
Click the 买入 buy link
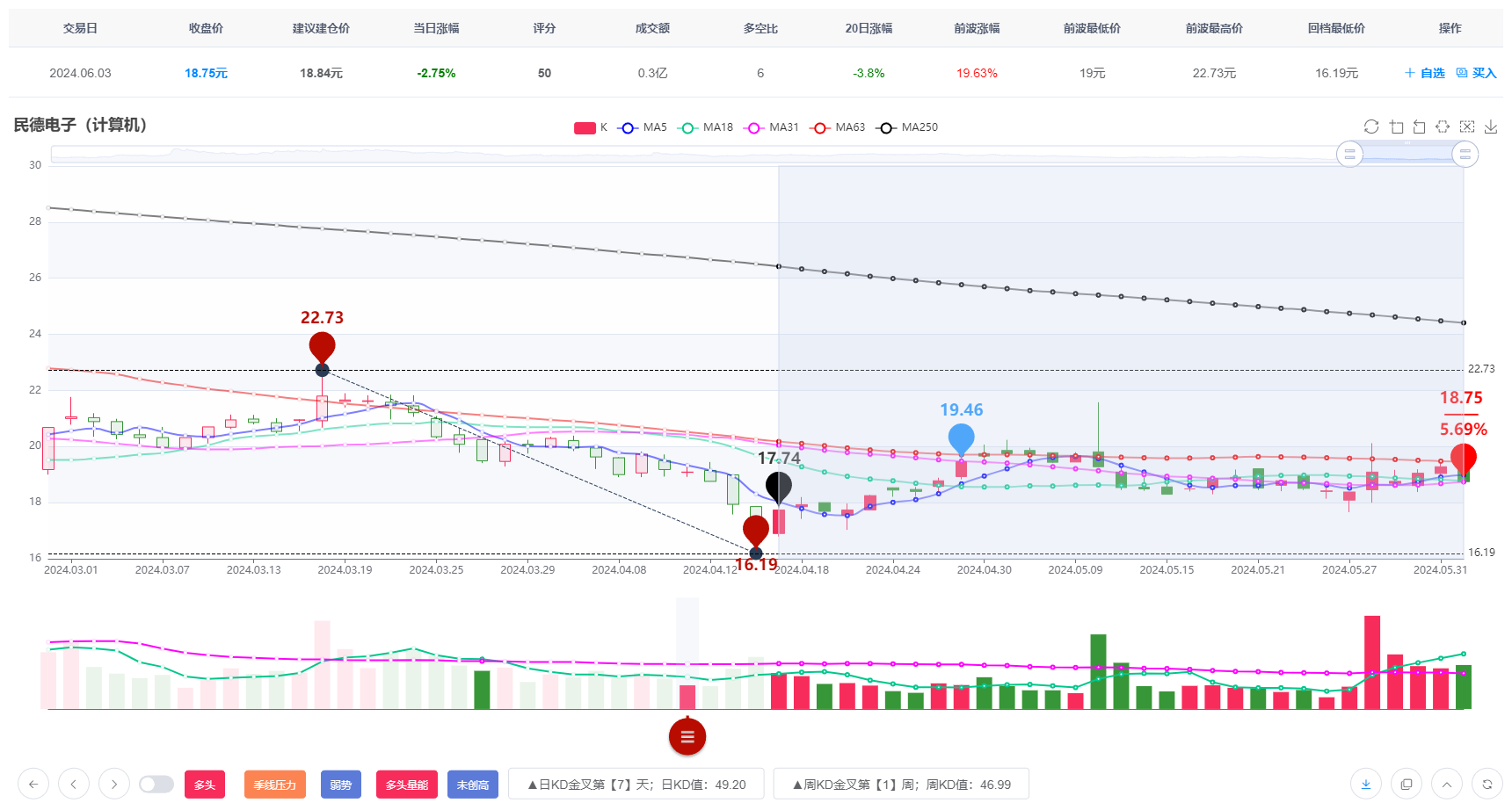[x=1477, y=73]
